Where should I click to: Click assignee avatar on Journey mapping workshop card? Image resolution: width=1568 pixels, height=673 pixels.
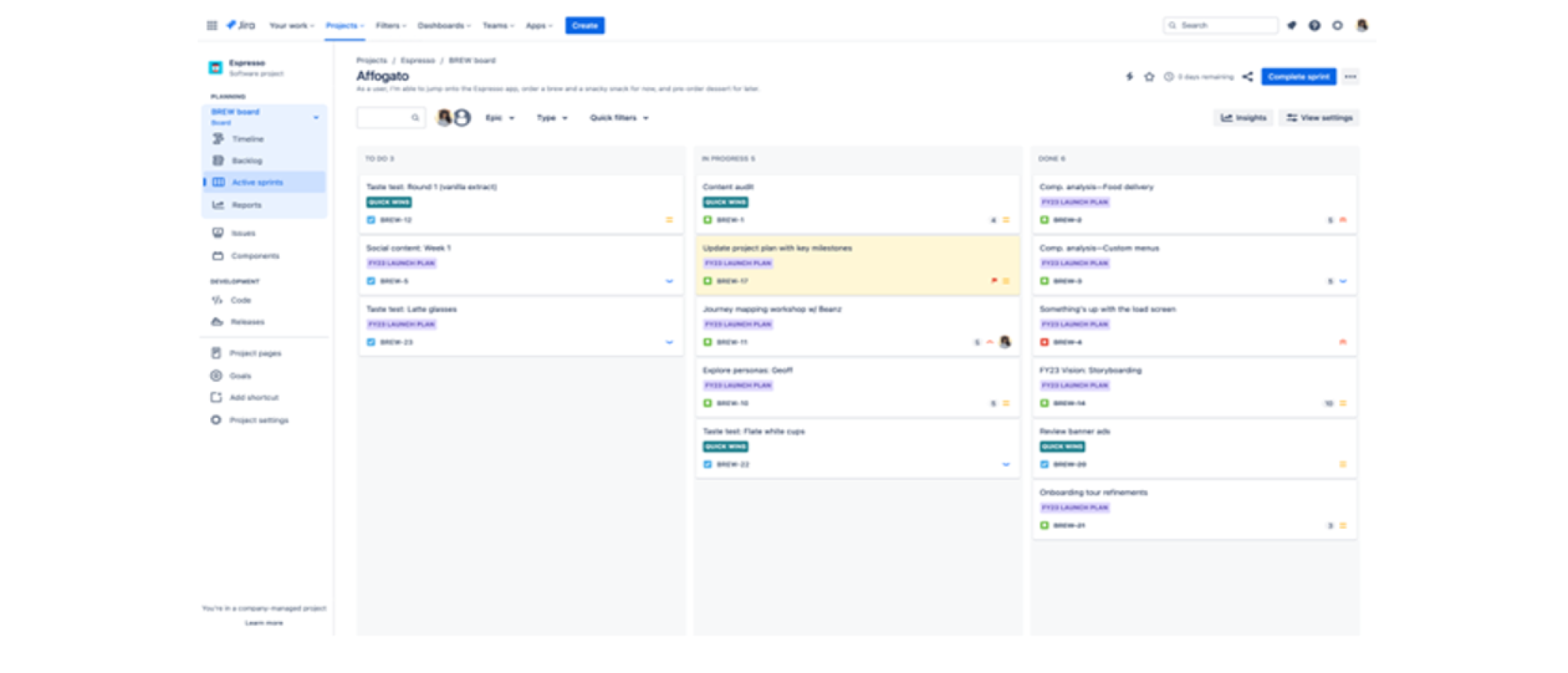[1005, 342]
